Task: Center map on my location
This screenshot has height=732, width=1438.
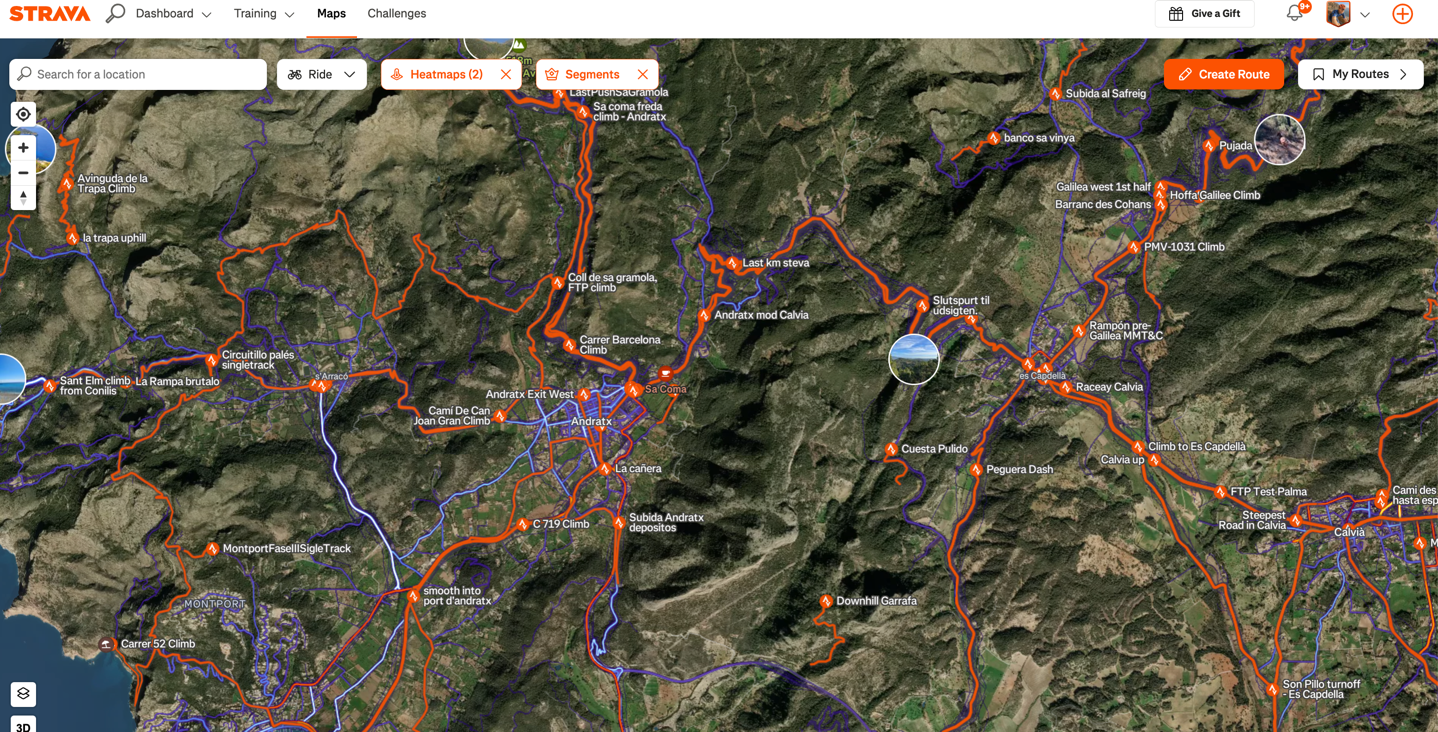Action: [x=23, y=115]
